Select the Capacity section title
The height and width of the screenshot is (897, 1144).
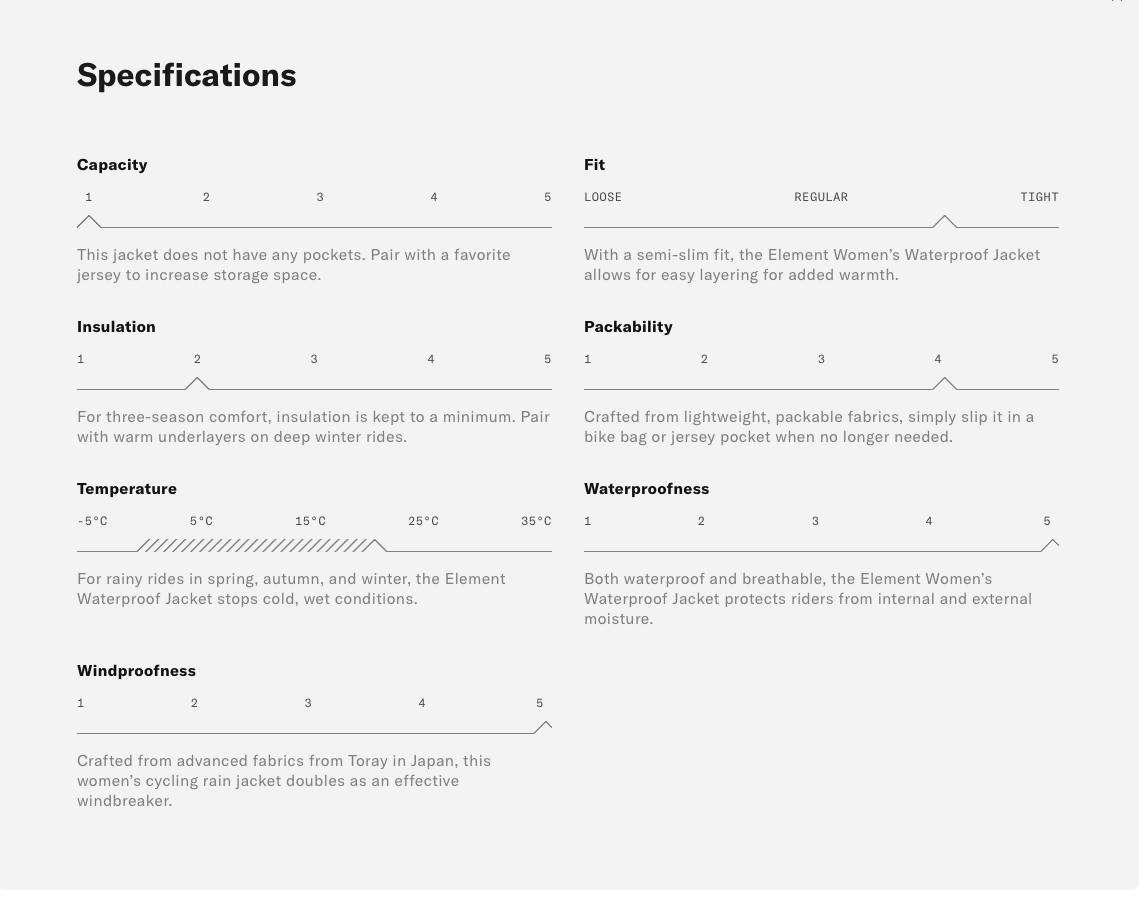click(112, 164)
